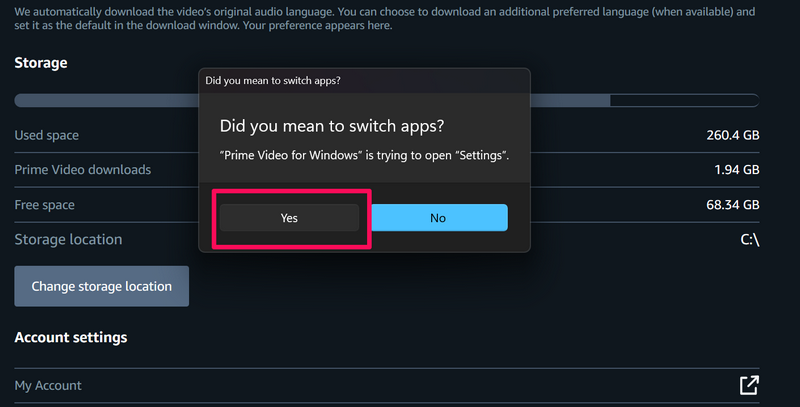Image resolution: width=800 pixels, height=407 pixels.
Task: Select the Used space label
Action: (x=46, y=135)
